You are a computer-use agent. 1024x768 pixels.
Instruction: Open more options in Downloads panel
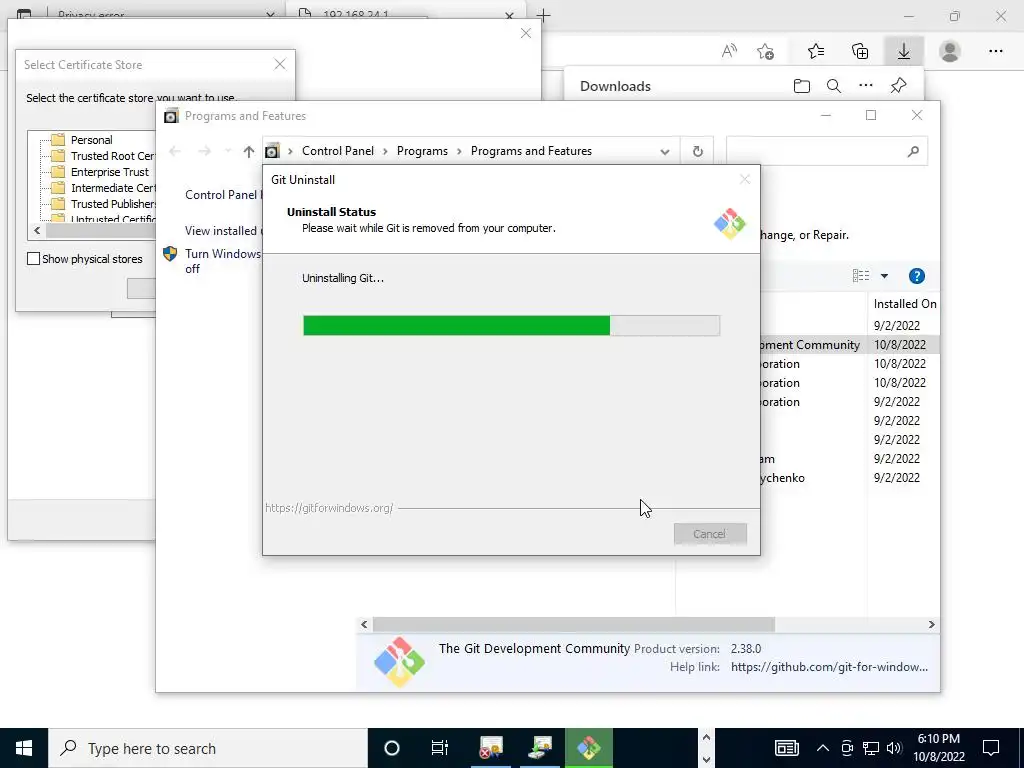pos(866,86)
